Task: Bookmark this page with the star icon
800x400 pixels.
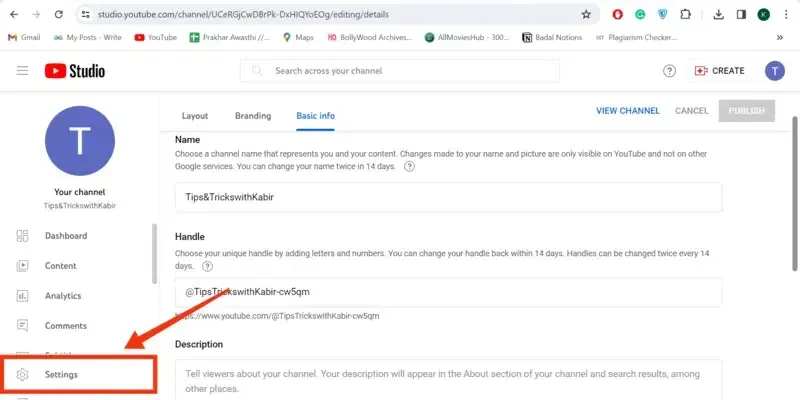Action: [x=586, y=15]
